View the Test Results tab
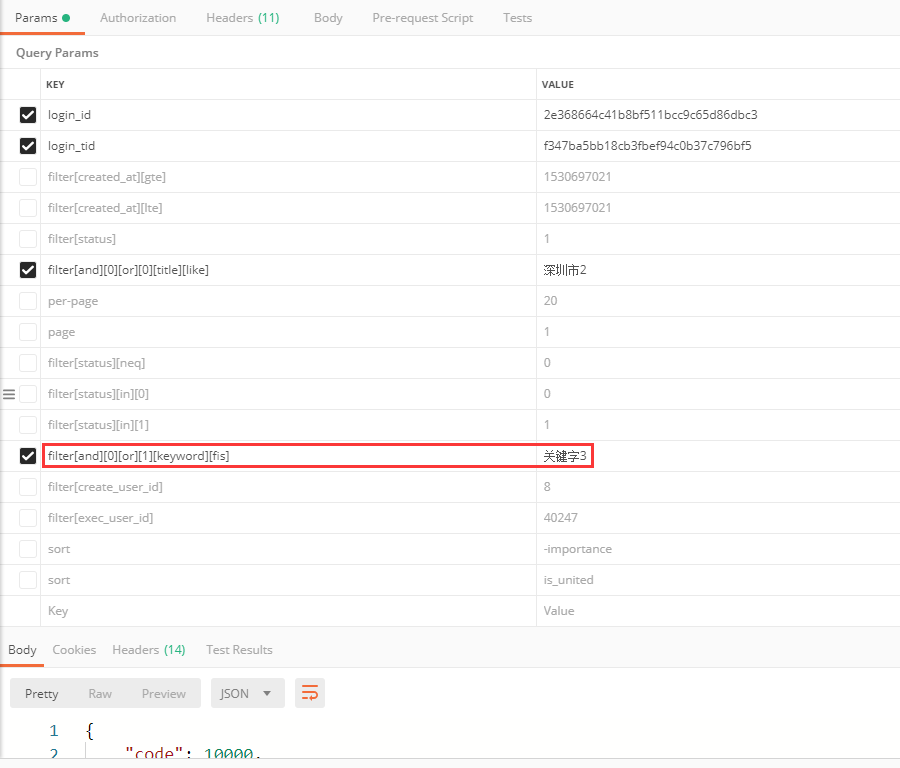 239,650
